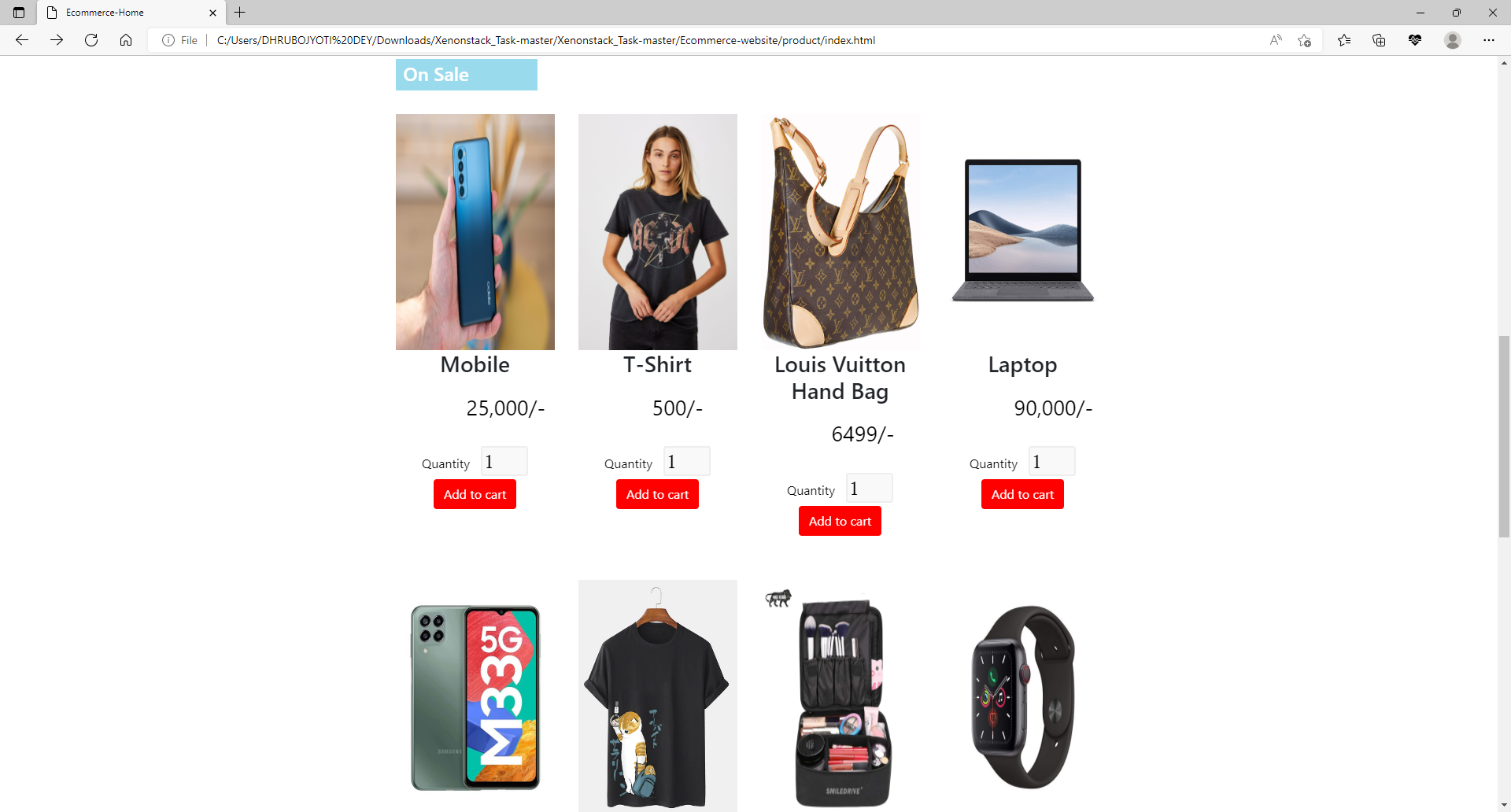Open the Read aloud option
The height and width of the screenshot is (812, 1511).
coord(1276,40)
